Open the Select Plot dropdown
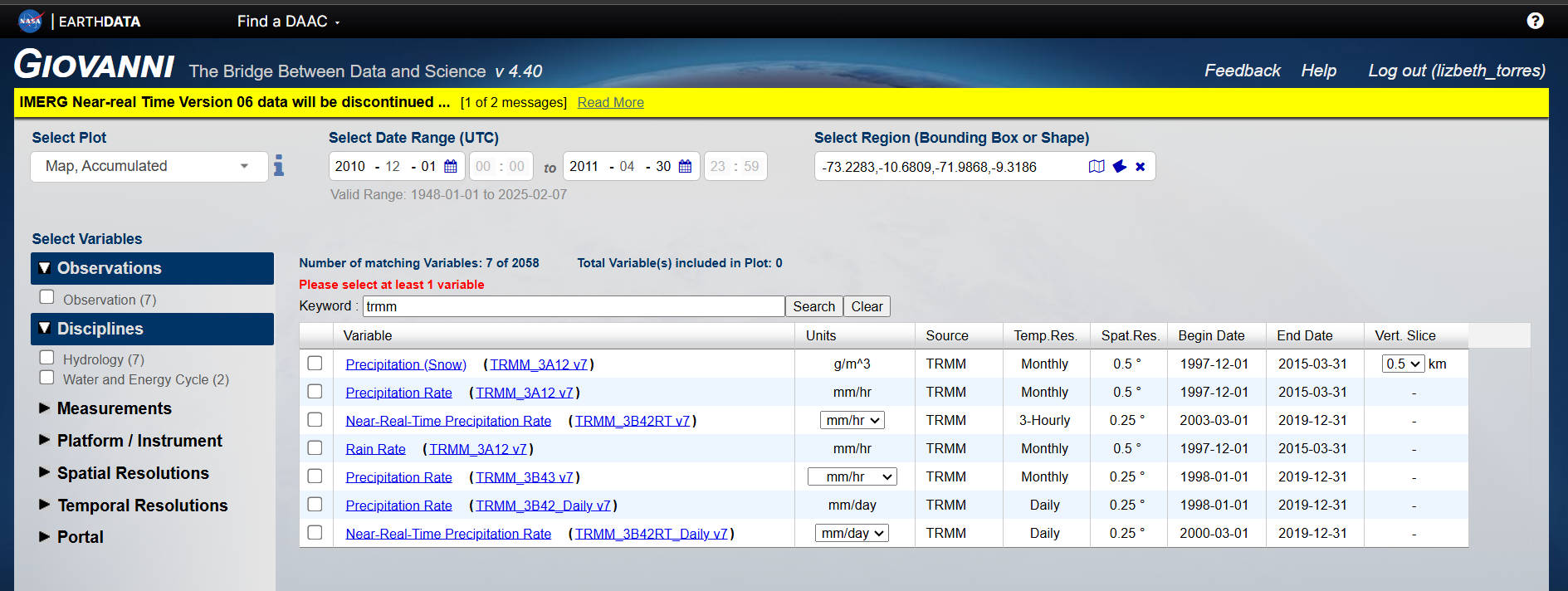The height and width of the screenshot is (591, 1568). [149, 166]
